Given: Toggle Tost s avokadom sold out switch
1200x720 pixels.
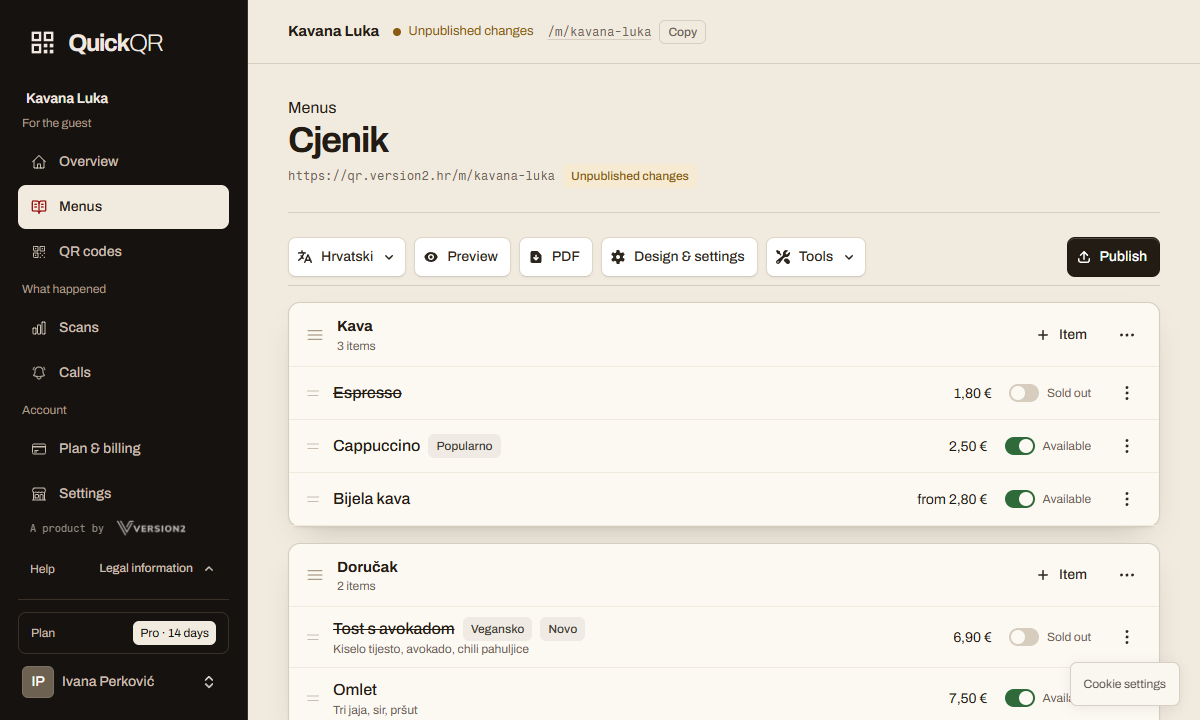Looking at the screenshot, I should tap(1024, 637).
